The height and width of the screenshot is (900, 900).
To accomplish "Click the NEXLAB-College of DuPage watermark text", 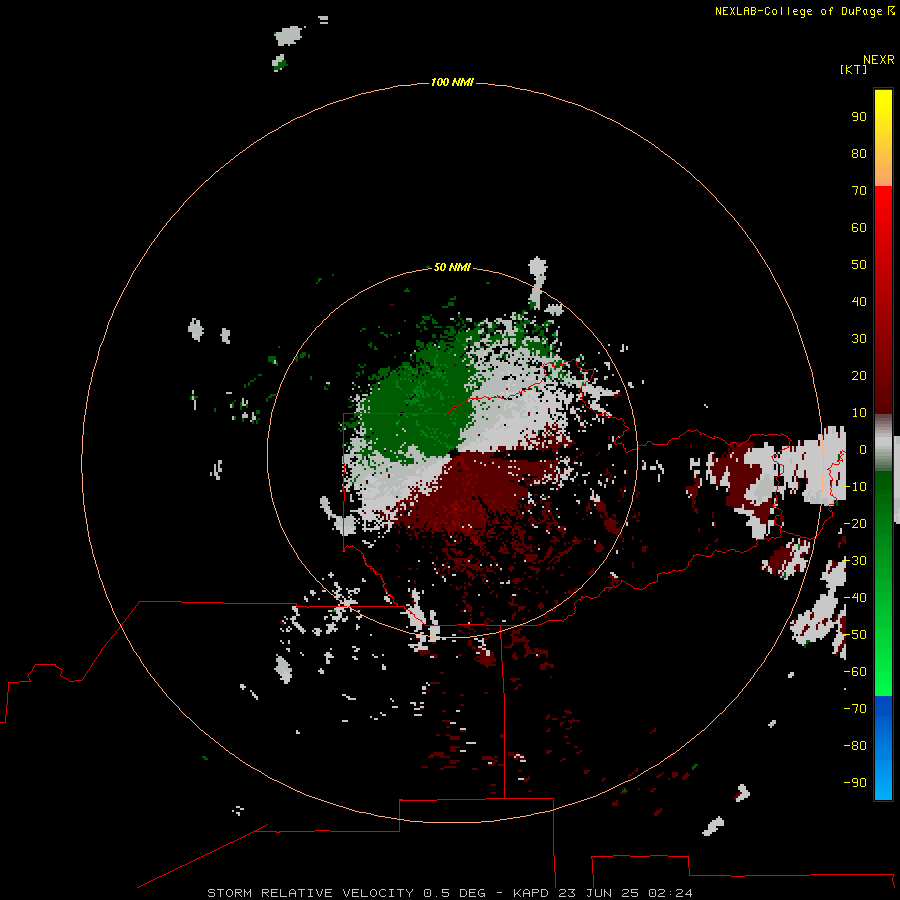I will 804,11.
